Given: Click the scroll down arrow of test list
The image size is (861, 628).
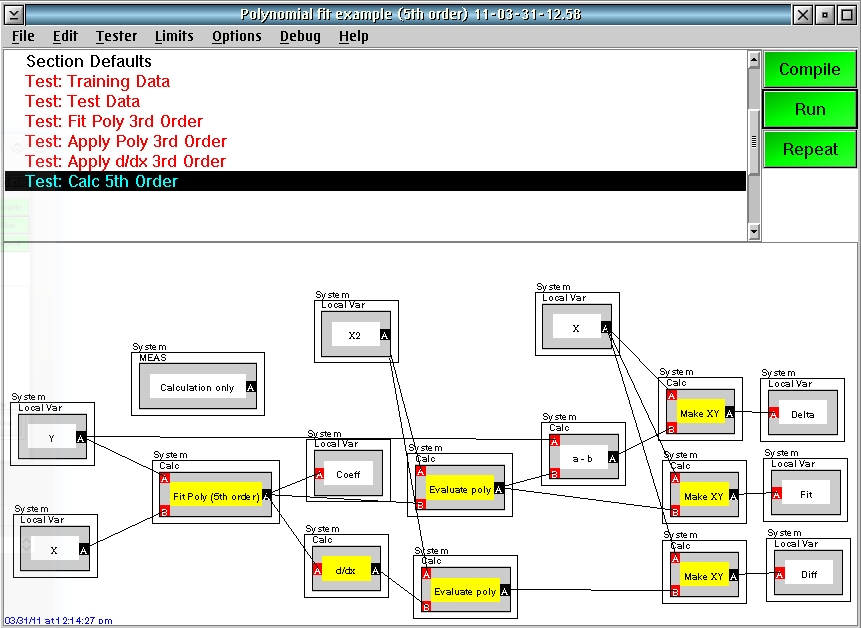Looking at the screenshot, I should point(754,232).
